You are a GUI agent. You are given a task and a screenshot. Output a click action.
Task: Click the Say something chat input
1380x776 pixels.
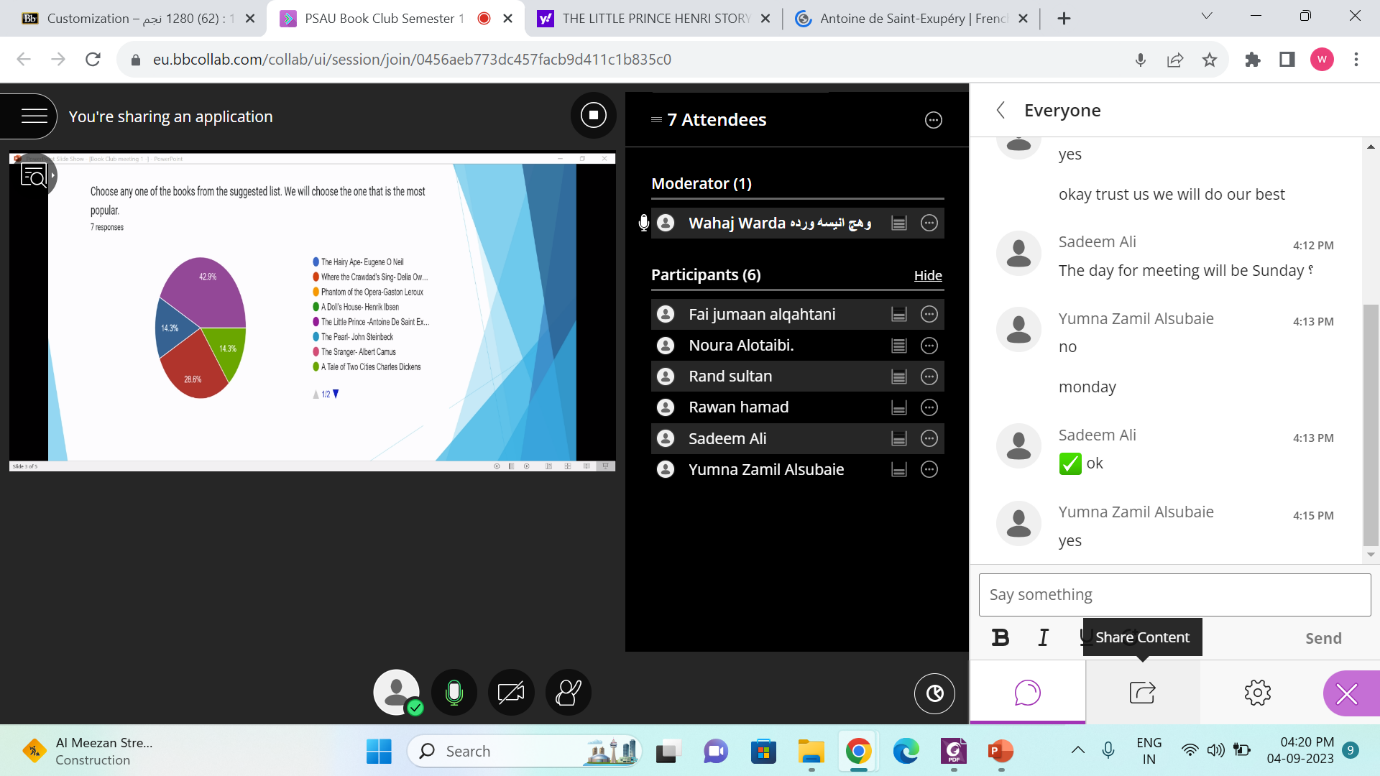[1174, 595]
